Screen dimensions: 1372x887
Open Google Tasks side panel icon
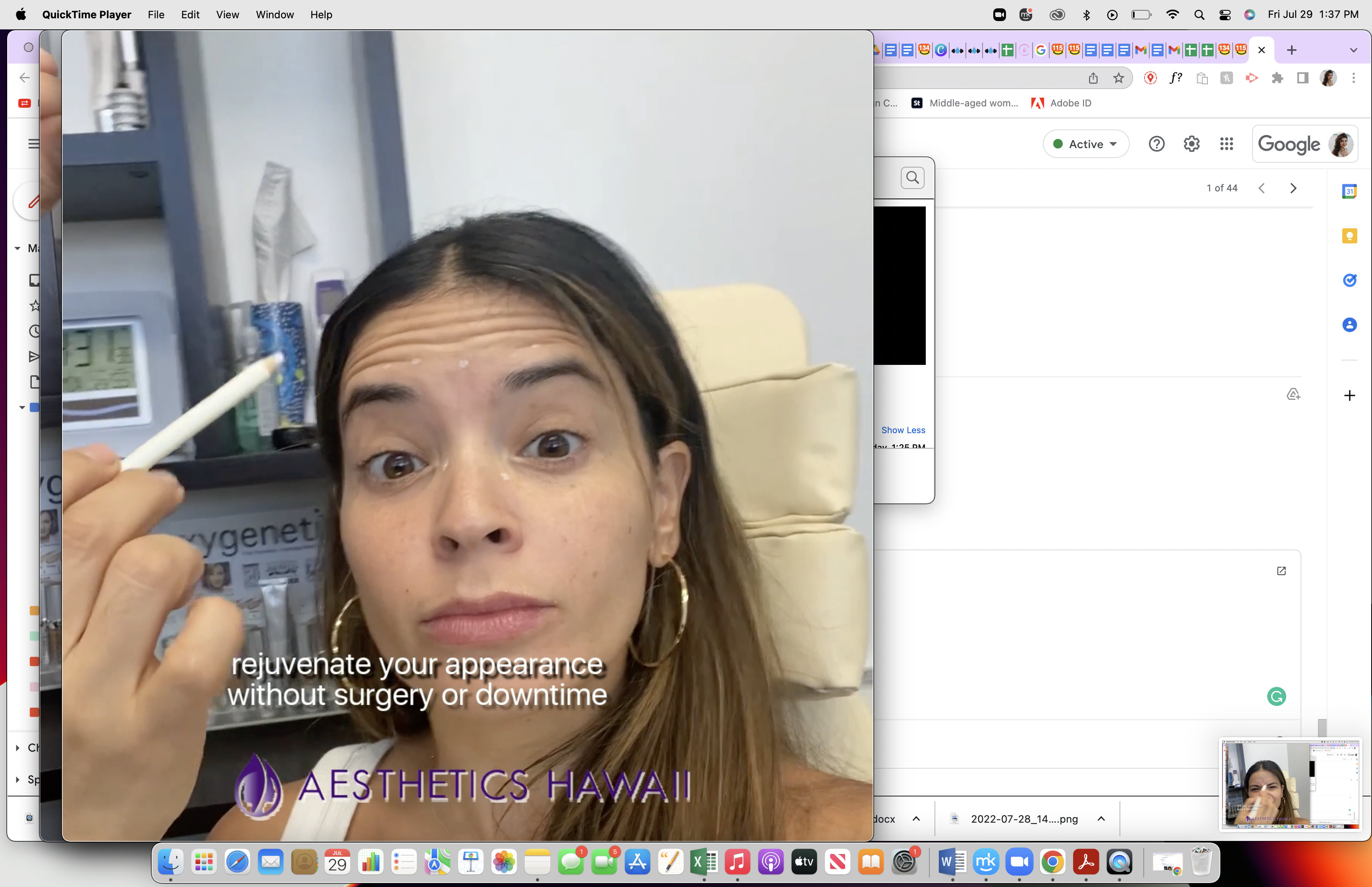[1349, 280]
